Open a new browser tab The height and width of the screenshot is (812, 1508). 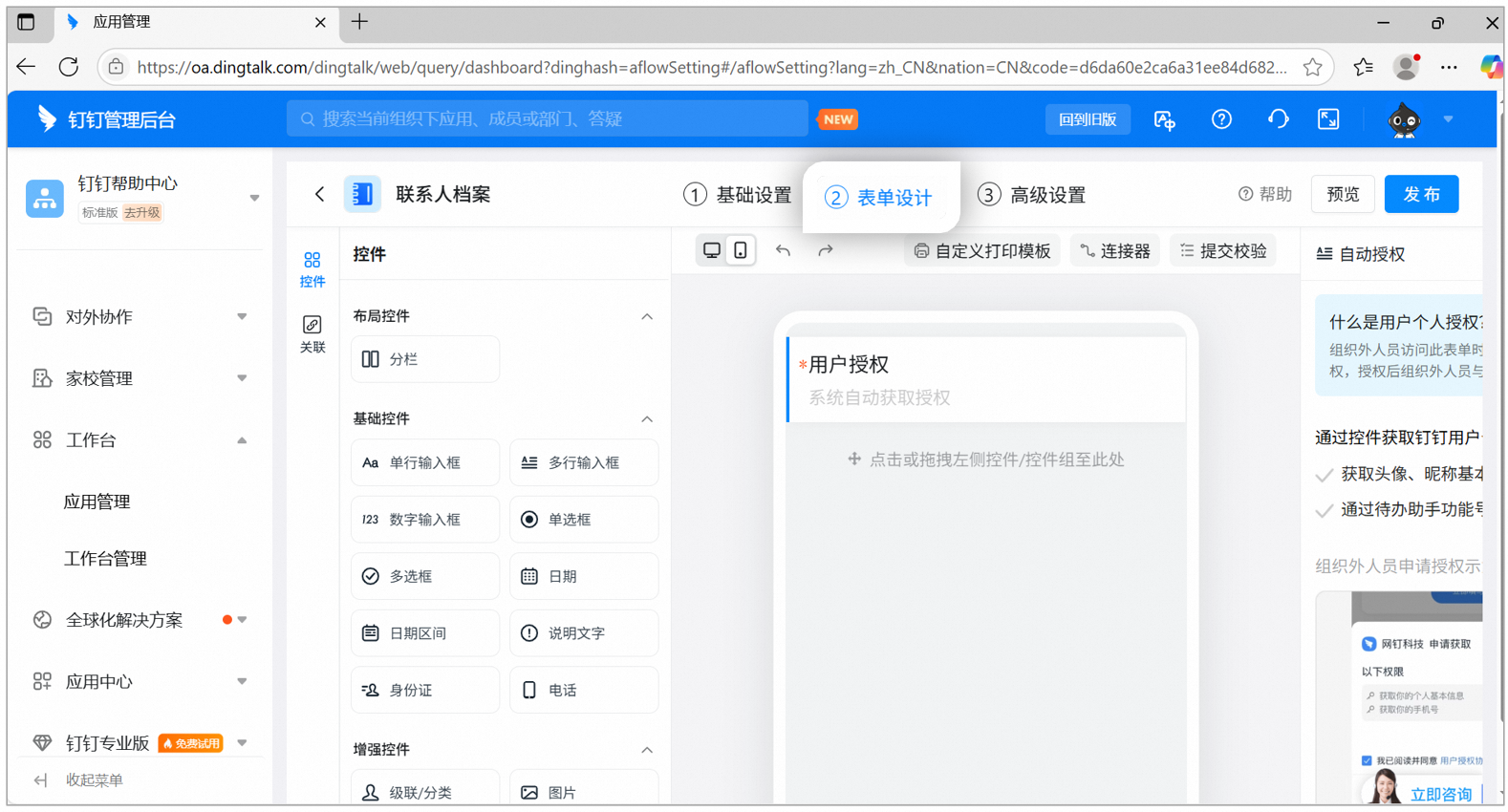[359, 22]
